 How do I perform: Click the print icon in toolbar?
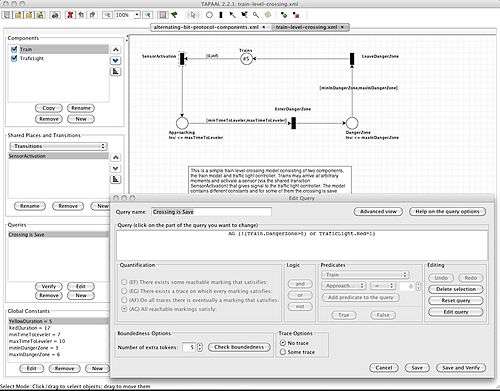coord(55,15)
